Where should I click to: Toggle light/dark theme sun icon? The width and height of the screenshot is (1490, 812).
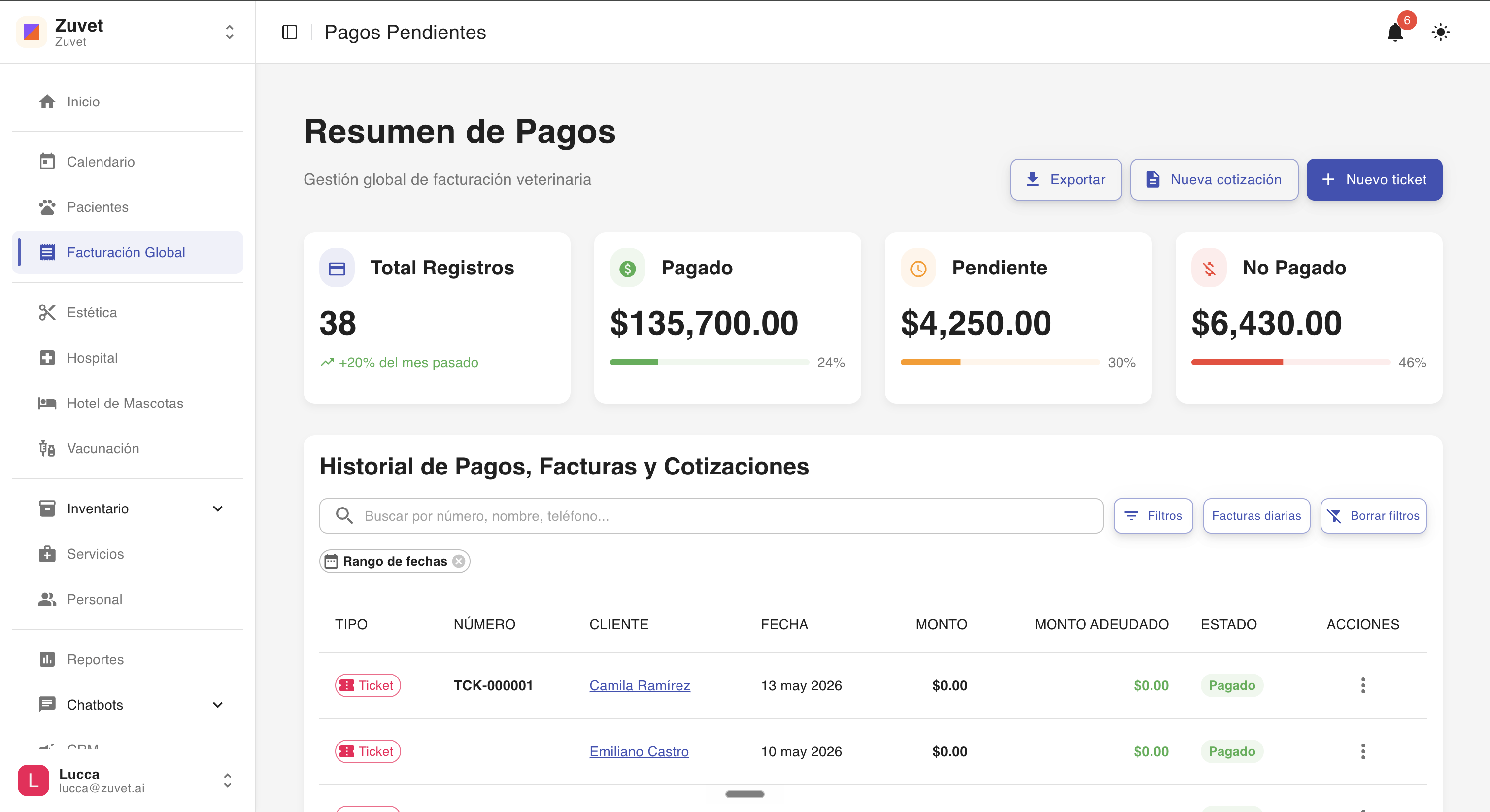click(1440, 32)
